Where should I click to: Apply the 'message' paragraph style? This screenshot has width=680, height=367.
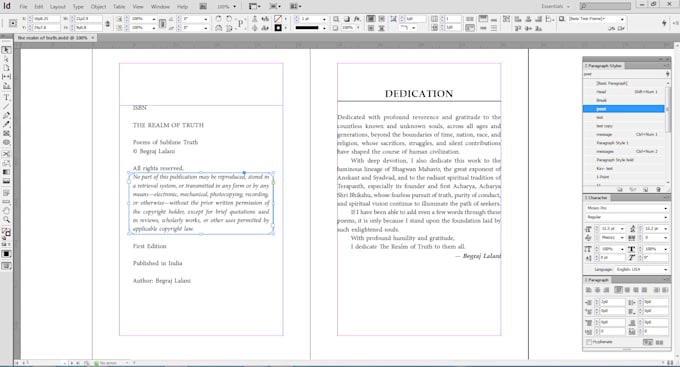point(623,134)
